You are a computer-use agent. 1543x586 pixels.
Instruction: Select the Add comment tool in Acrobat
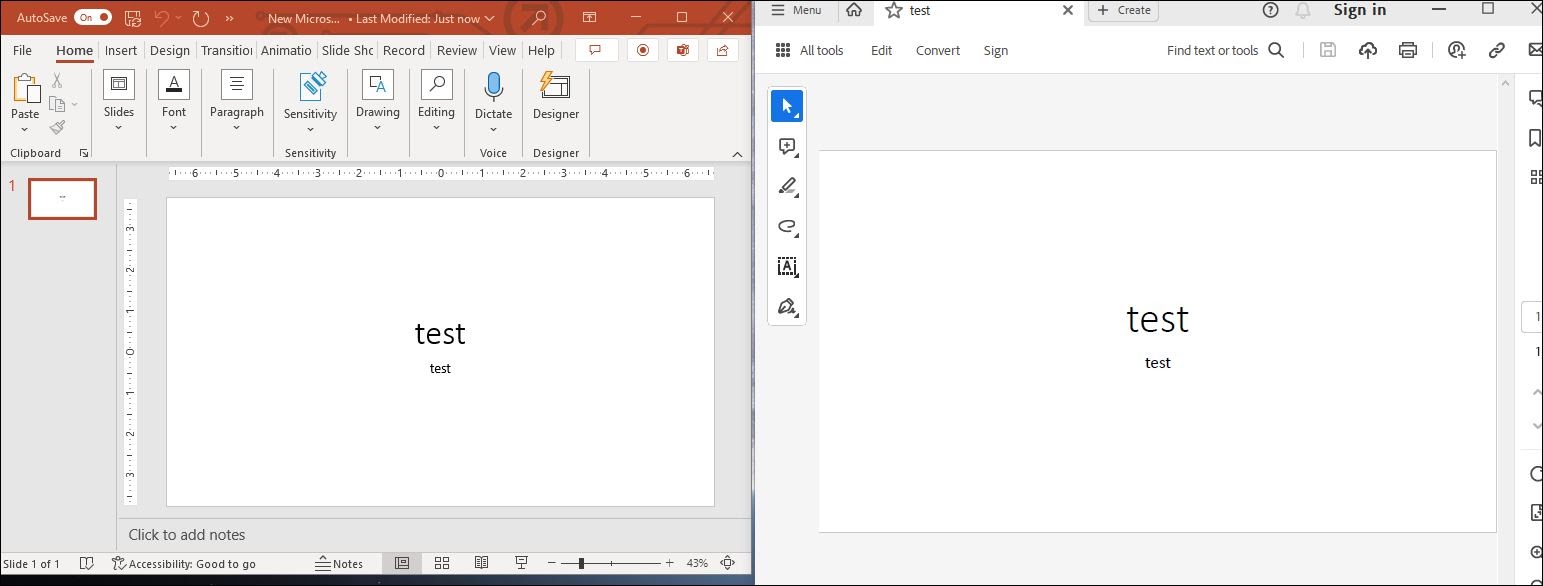[787, 147]
